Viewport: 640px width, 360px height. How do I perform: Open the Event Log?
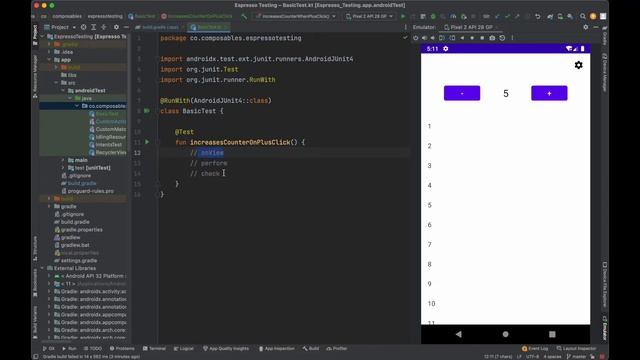tap(535, 349)
